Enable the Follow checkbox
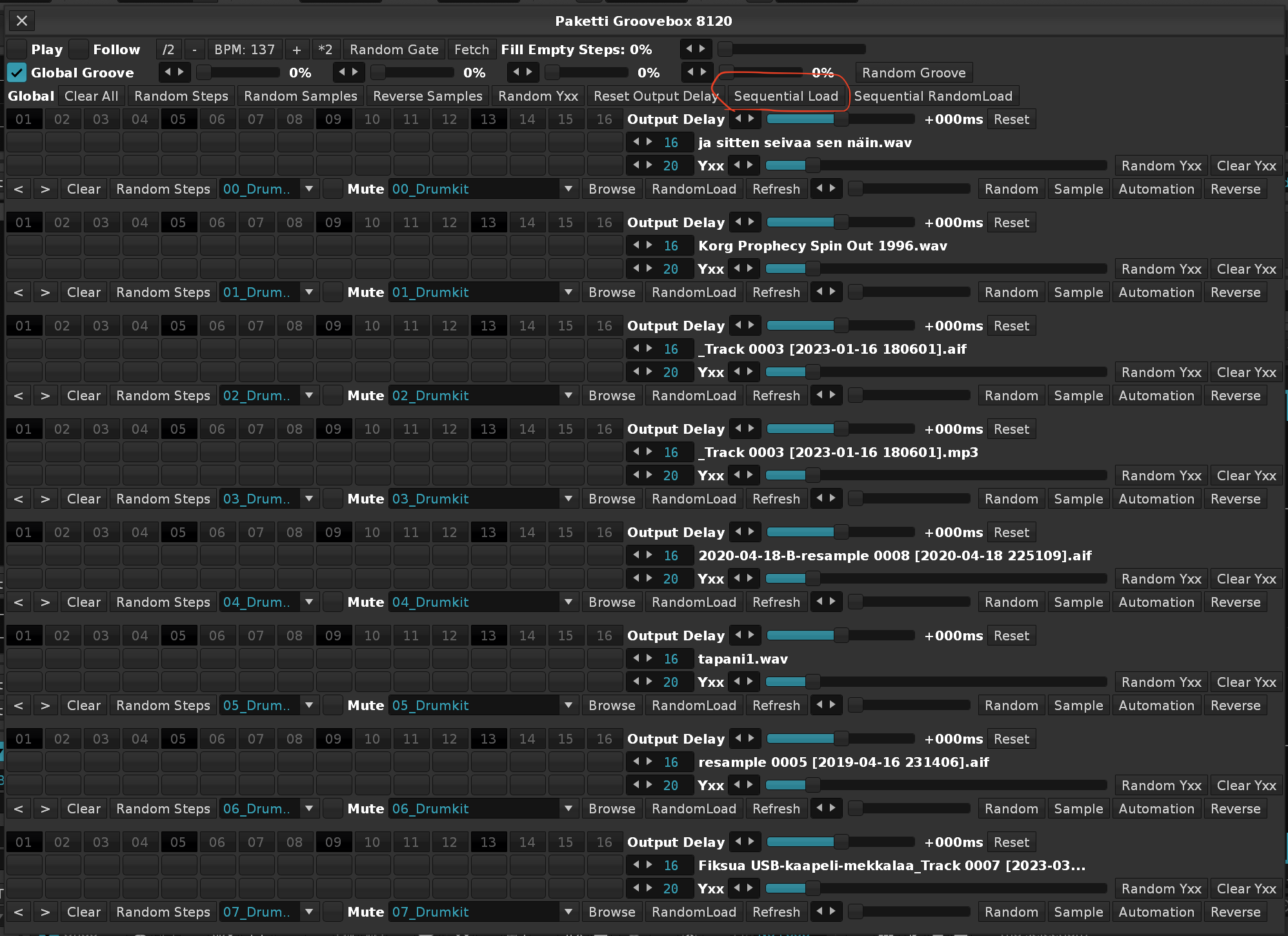This screenshot has width=1288, height=936. pos(79,50)
